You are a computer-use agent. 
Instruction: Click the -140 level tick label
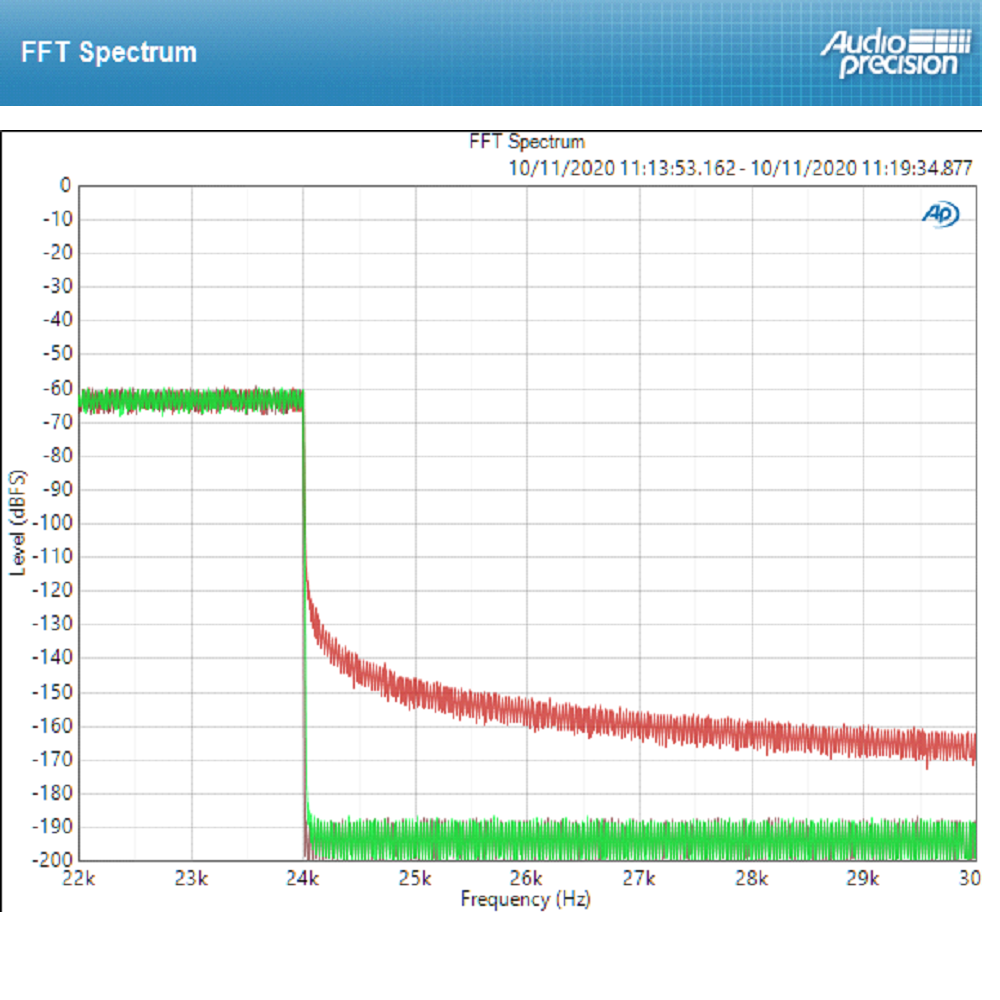point(53,658)
